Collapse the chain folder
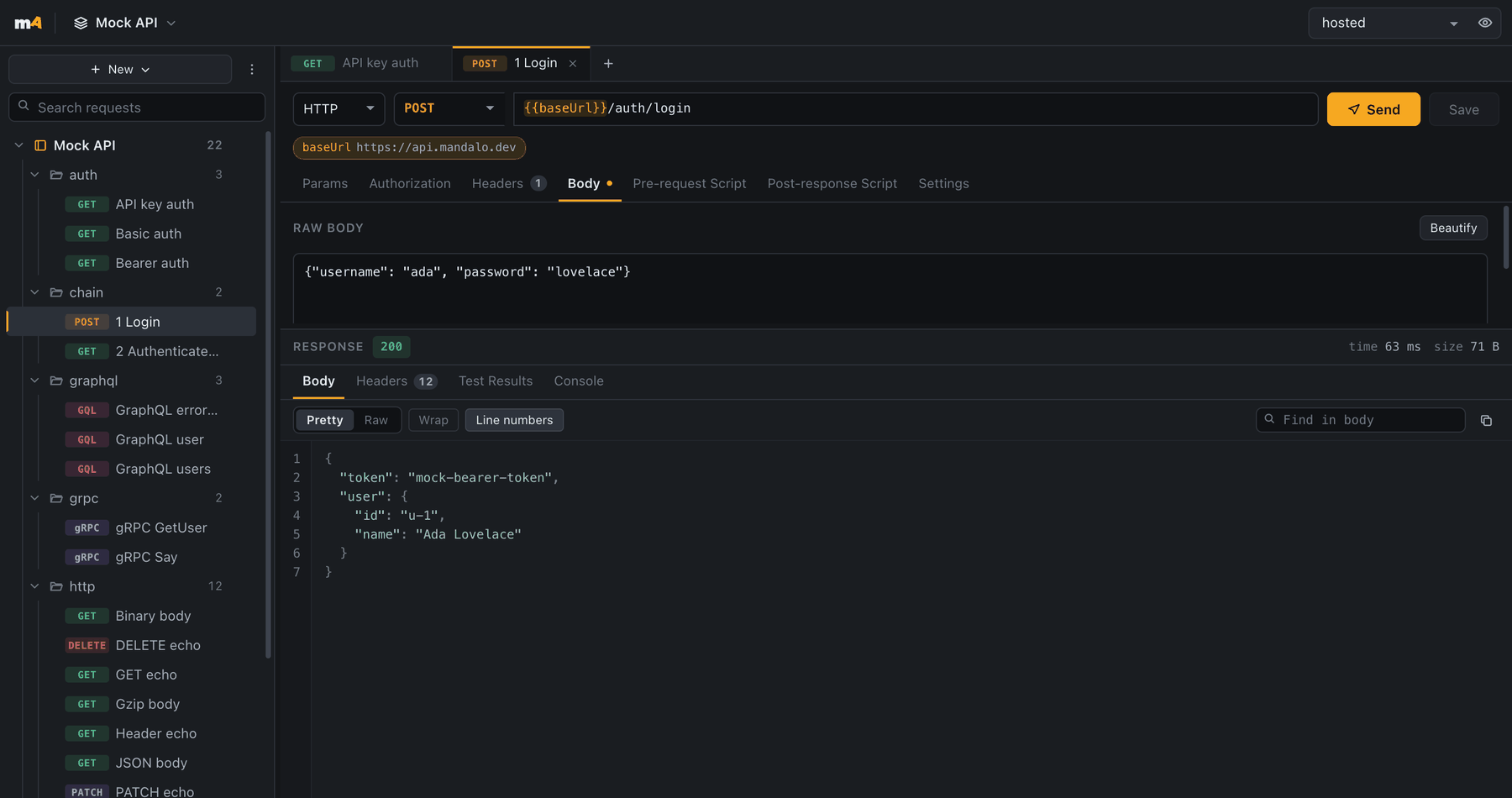The image size is (1512, 798). coord(34,292)
